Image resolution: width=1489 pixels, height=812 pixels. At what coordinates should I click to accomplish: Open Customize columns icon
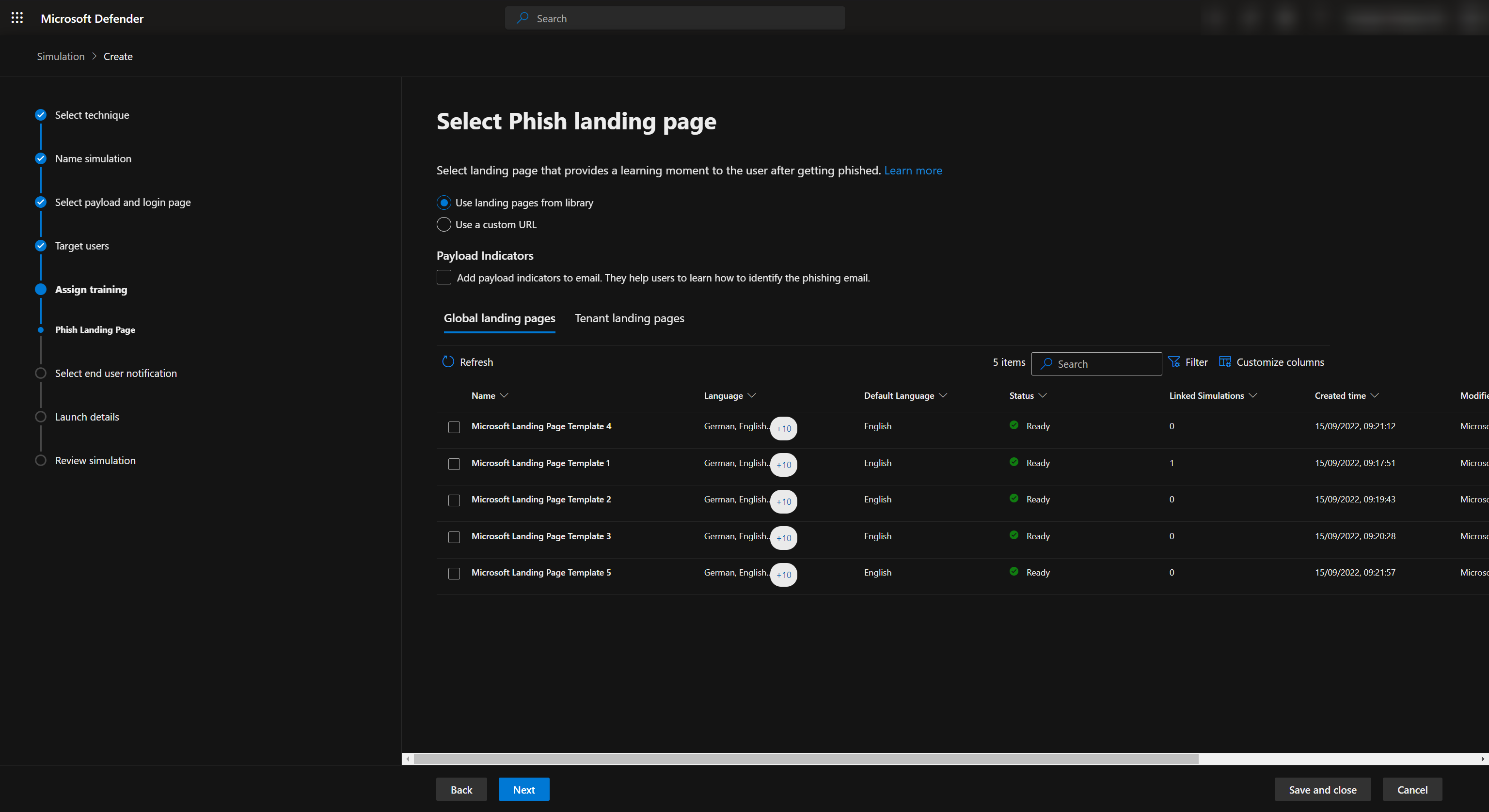click(1225, 362)
